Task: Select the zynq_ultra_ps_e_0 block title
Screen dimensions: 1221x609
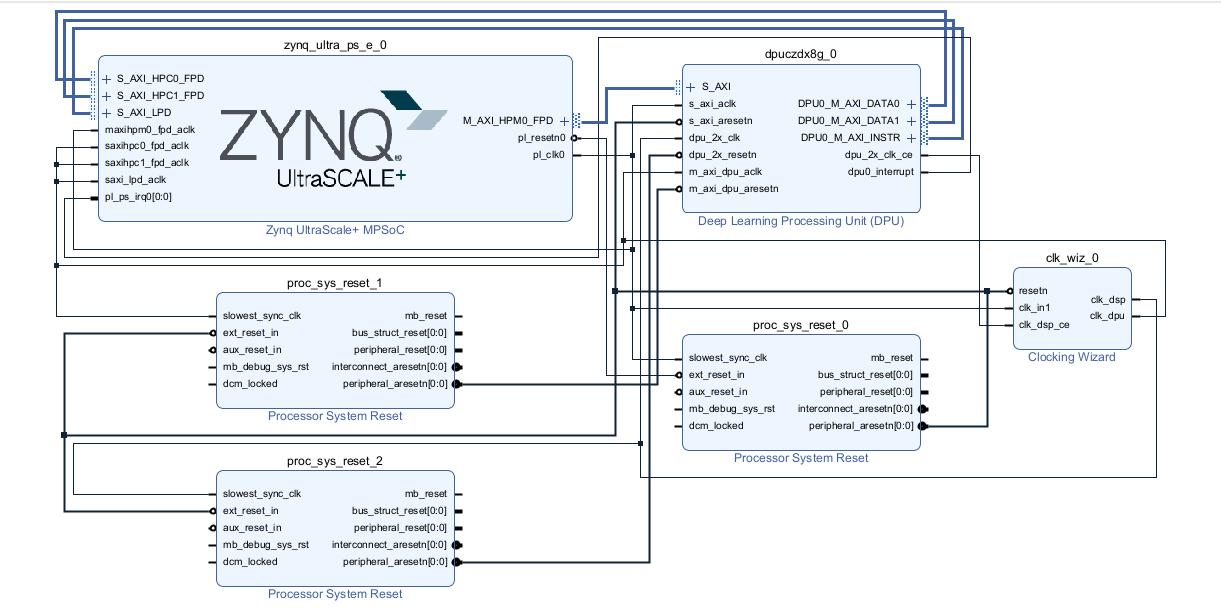Action: pyautogui.click(x=334, y=46)
